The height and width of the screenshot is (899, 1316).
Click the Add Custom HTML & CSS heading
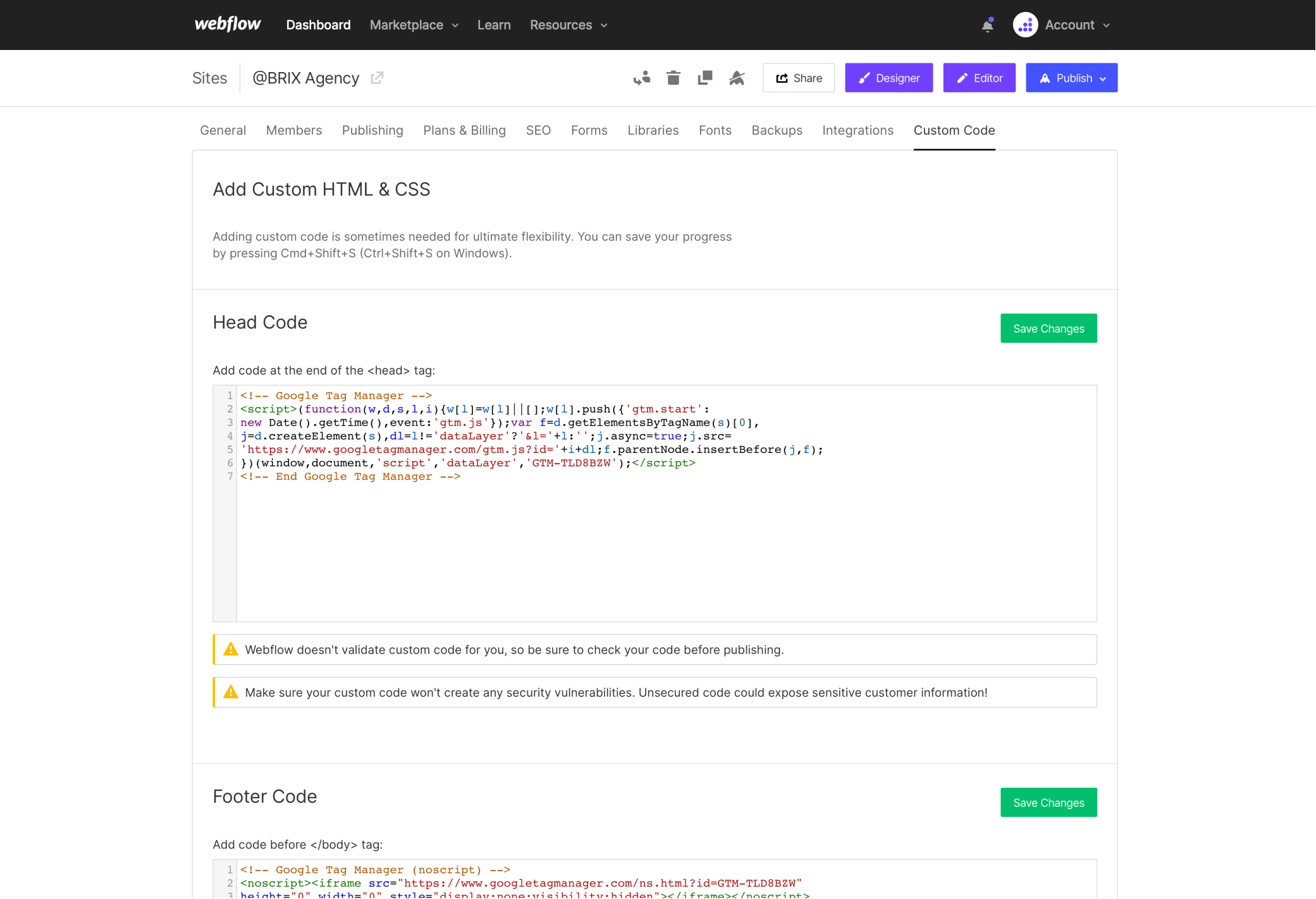(321, 189)
